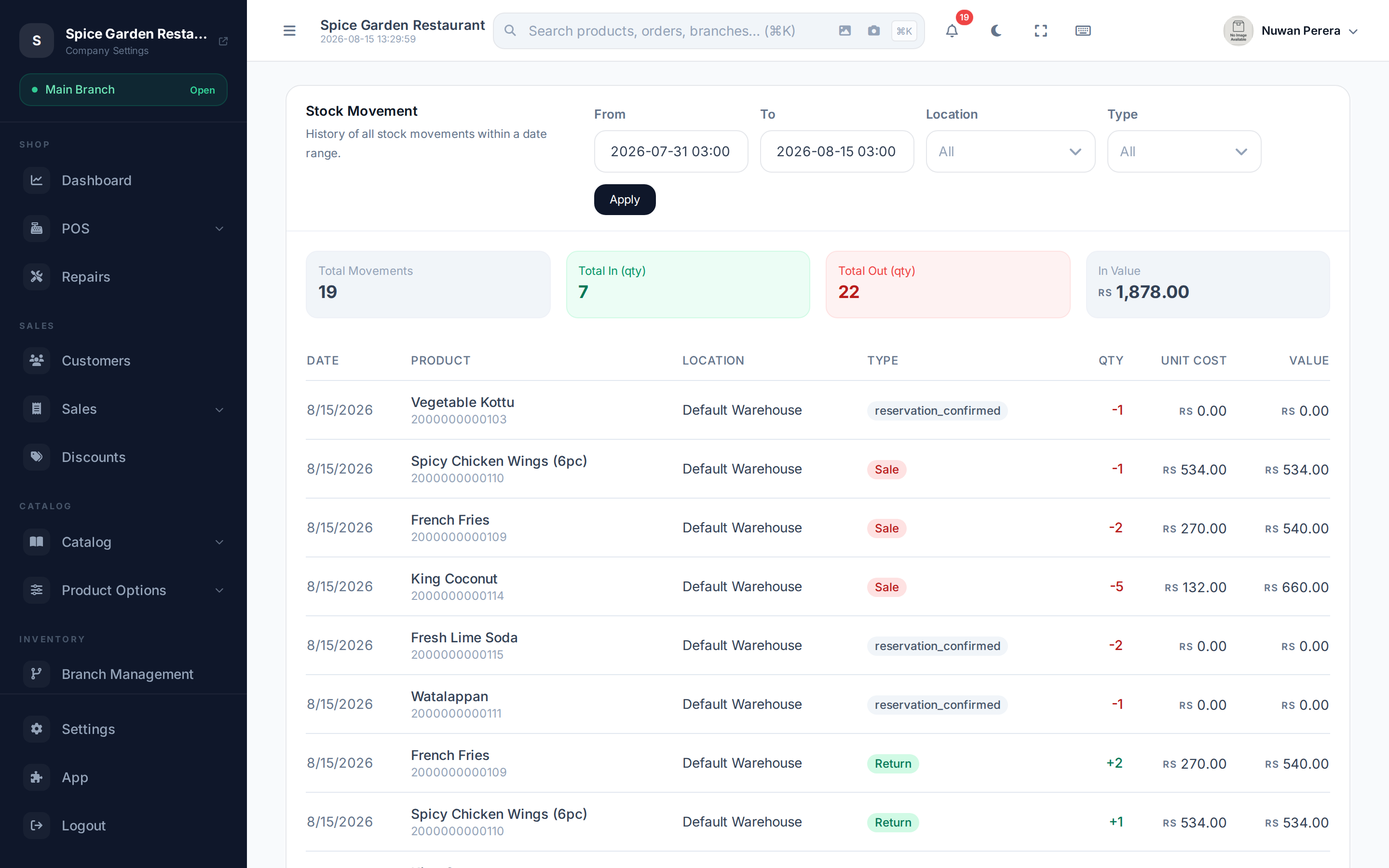Image resolution: width=1389 pixels, height=868 pixels.
Task: Click the Repairs tools icon
Action: point(37,277)
